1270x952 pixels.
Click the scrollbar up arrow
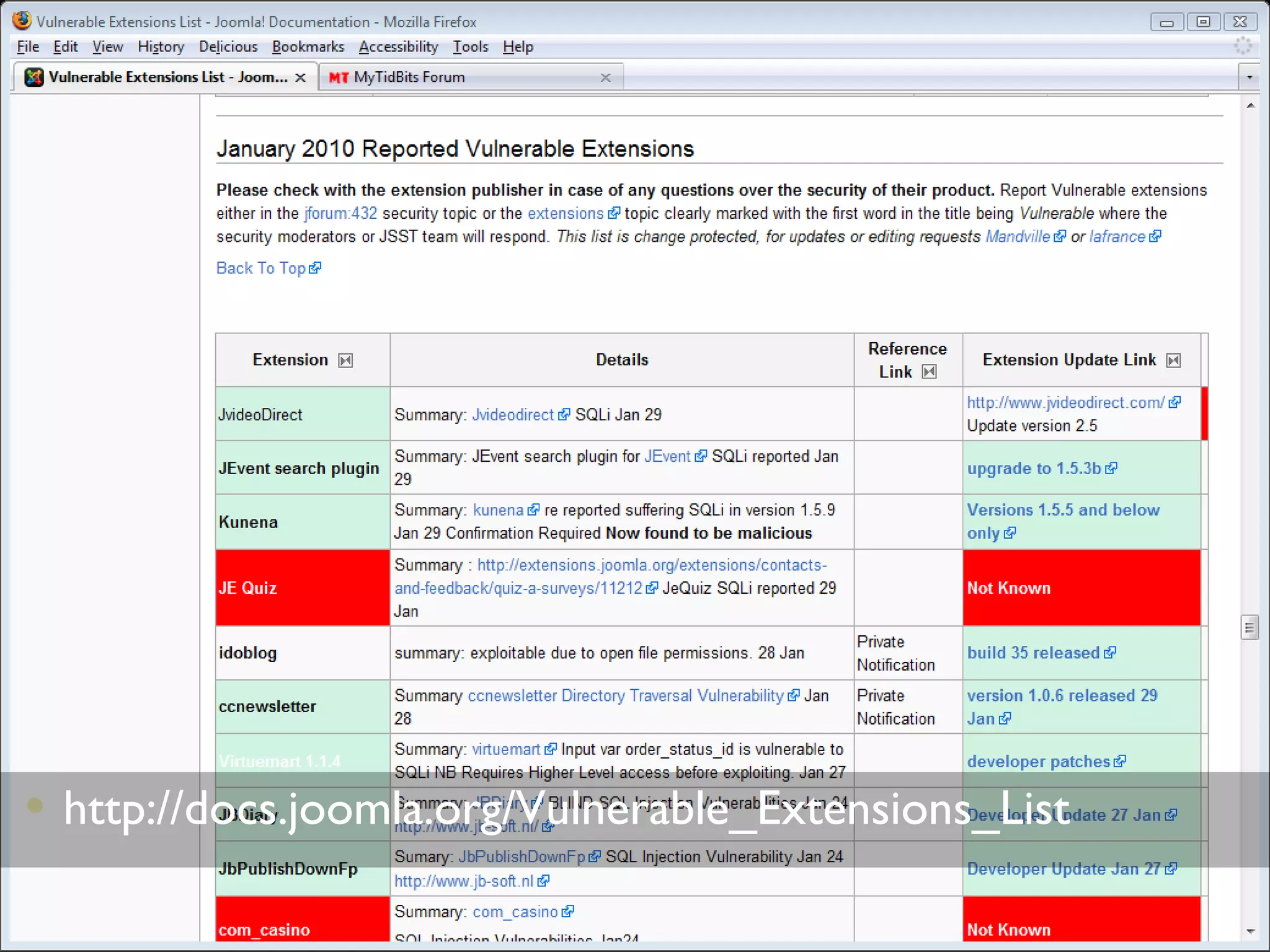[1251, 105]
